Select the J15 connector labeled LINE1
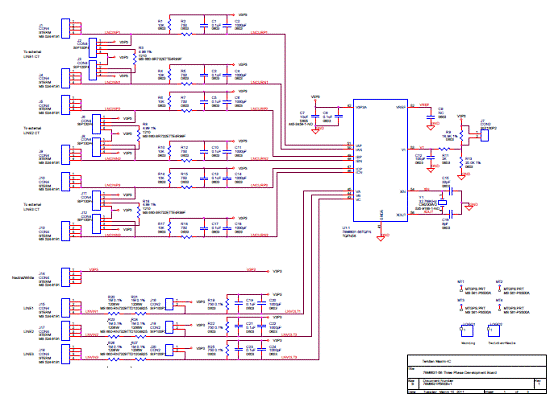The height and width of the screenshot is (402, 554). tap(65, 308)
